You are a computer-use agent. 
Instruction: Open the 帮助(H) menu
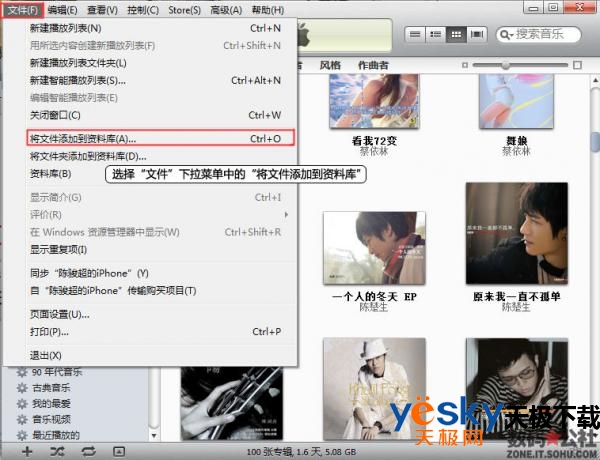[268, 10]
